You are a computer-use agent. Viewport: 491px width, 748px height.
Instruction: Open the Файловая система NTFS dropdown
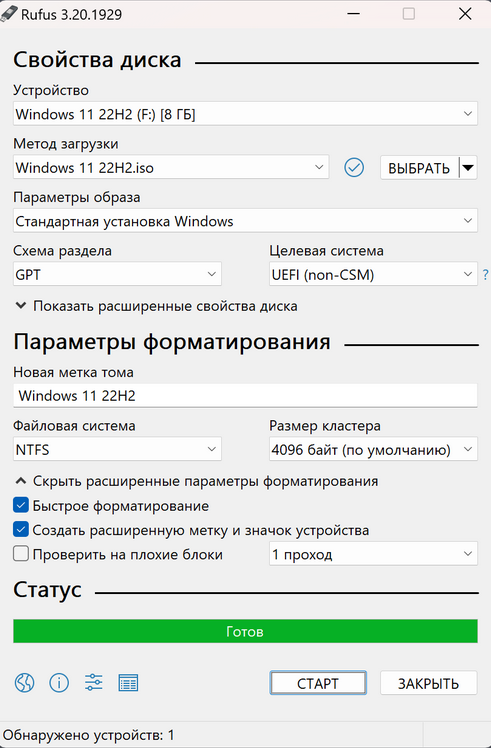tap(117, 449)
